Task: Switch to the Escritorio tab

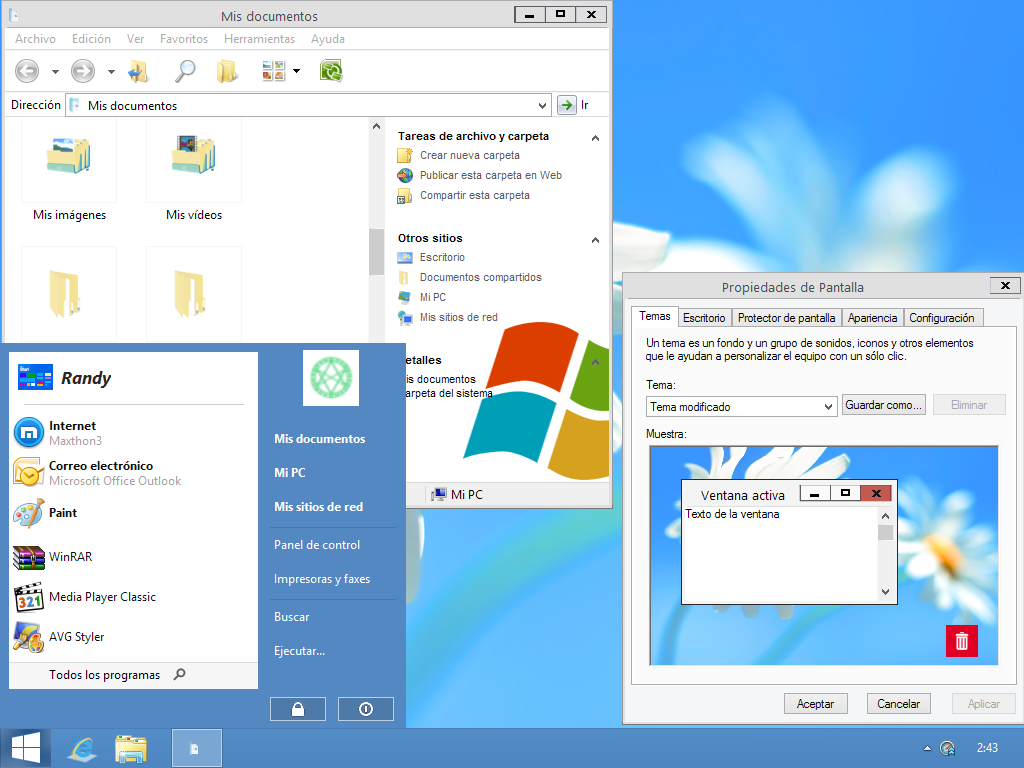Action: 704,318
